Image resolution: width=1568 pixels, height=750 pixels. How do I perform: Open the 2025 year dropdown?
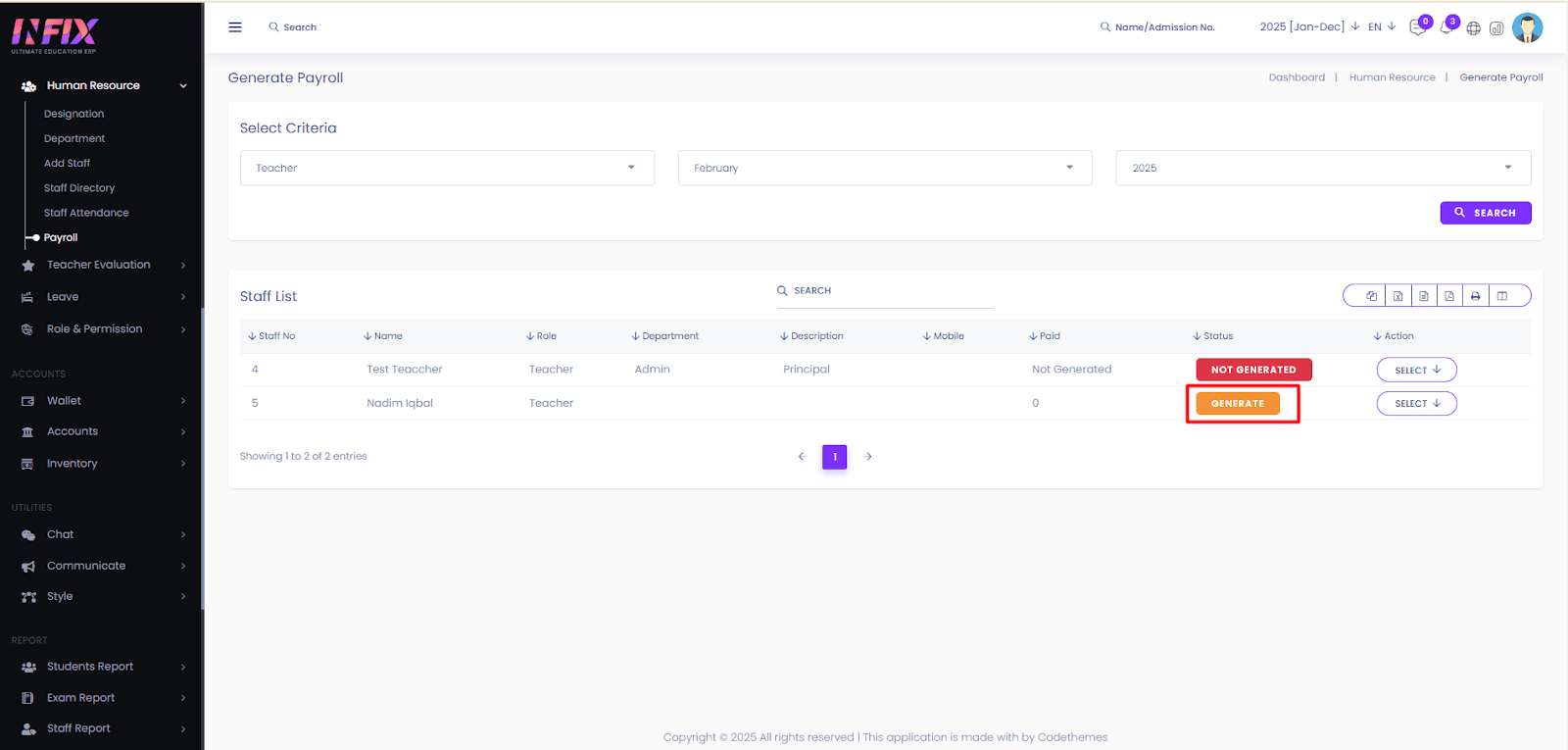click(1323, 168)
